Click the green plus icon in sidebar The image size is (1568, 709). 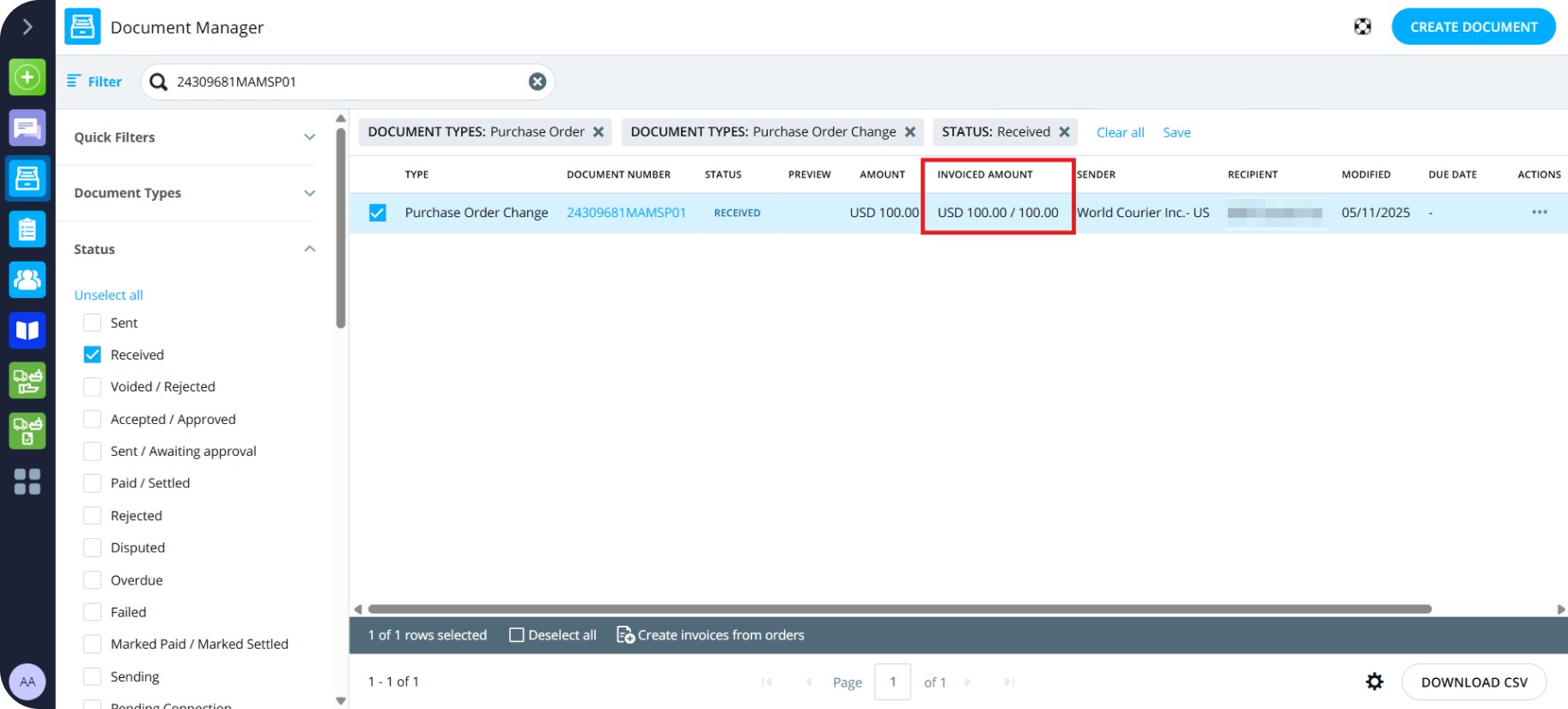click(x=27, y=77)
